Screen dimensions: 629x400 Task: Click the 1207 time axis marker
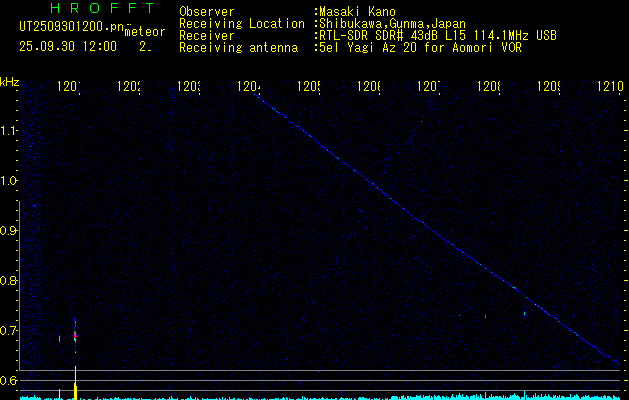[429, 86]
